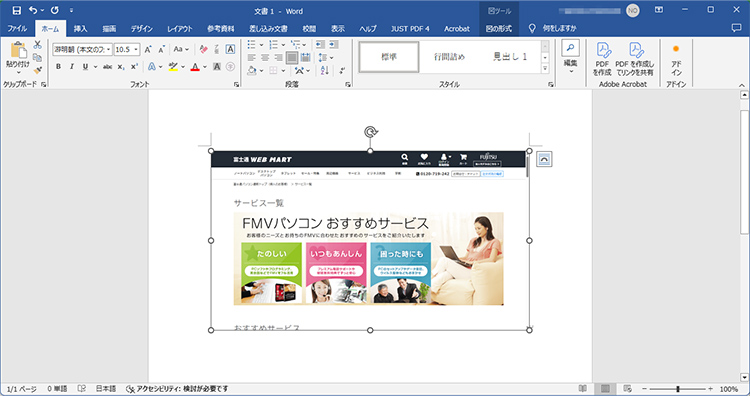This screenshot has width=750, height=396.
Task: Select the 行間詰め style
Action: pos(449,57)
